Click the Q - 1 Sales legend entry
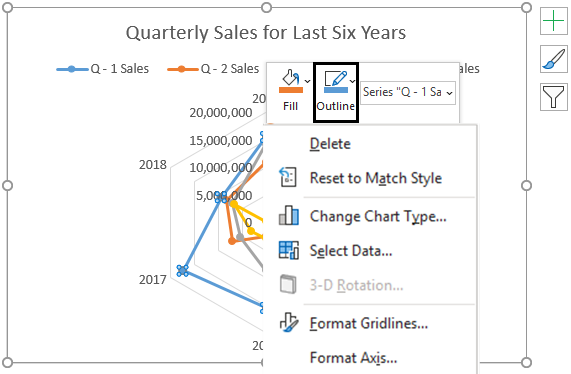This screenshot has height=374, width=571. pyautogui.click(x=103, y=68)
